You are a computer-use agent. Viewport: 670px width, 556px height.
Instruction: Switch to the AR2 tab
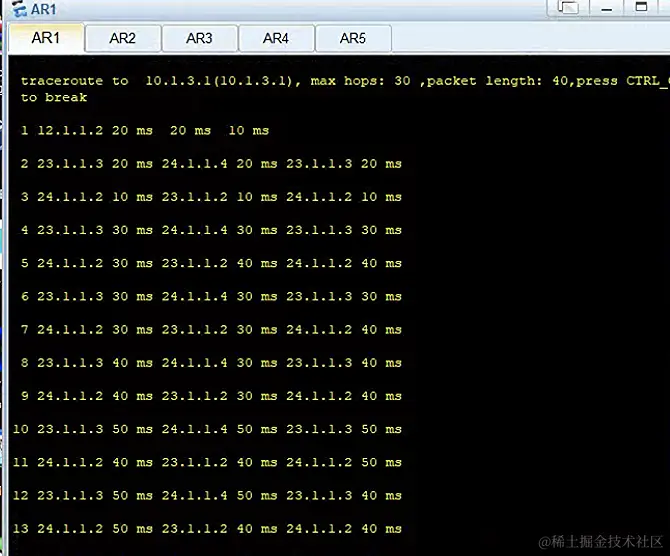coord(123,38)
